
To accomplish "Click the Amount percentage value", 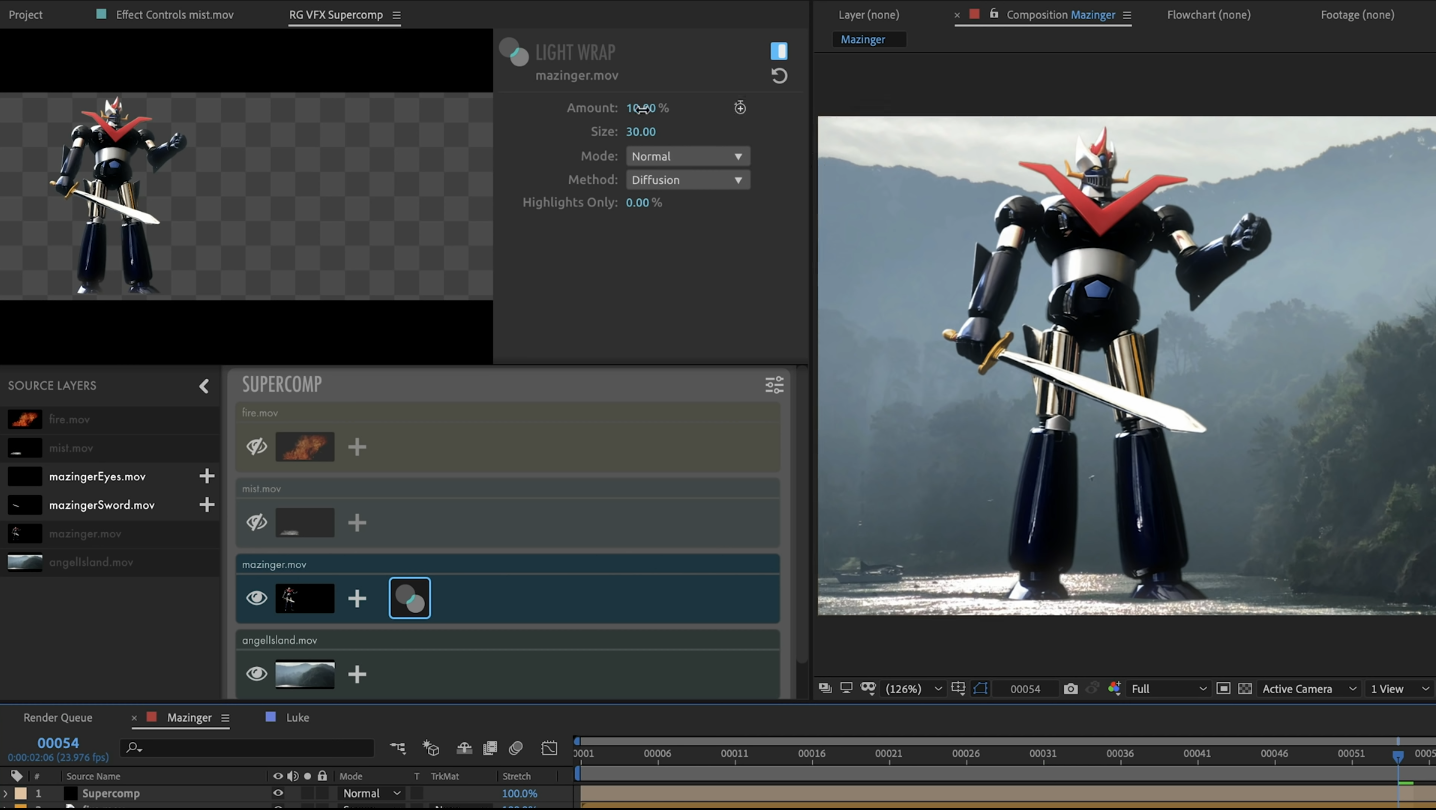I will pyautogui.click(x=641, y=108).
